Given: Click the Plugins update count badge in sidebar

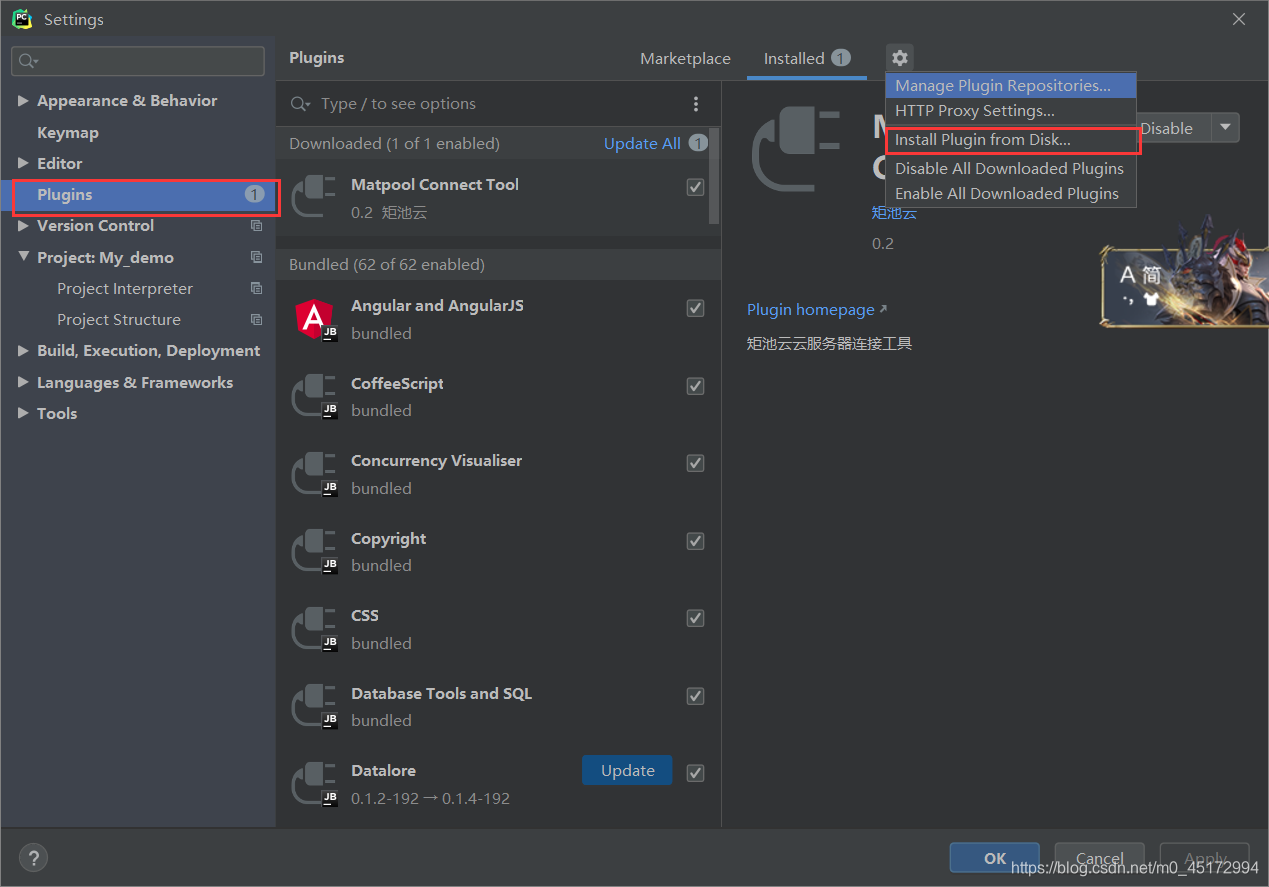Looking at the screenshot, I should click(x=255, y=194).
